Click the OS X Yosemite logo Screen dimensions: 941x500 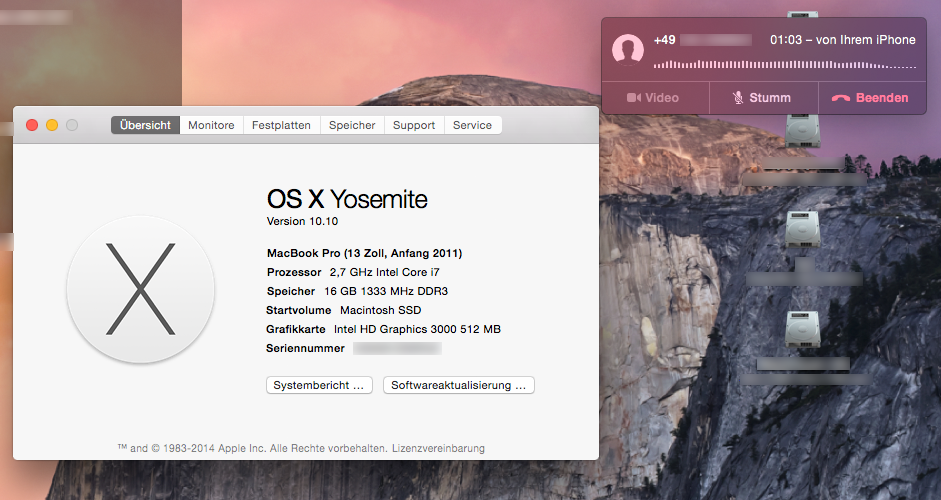140,289
